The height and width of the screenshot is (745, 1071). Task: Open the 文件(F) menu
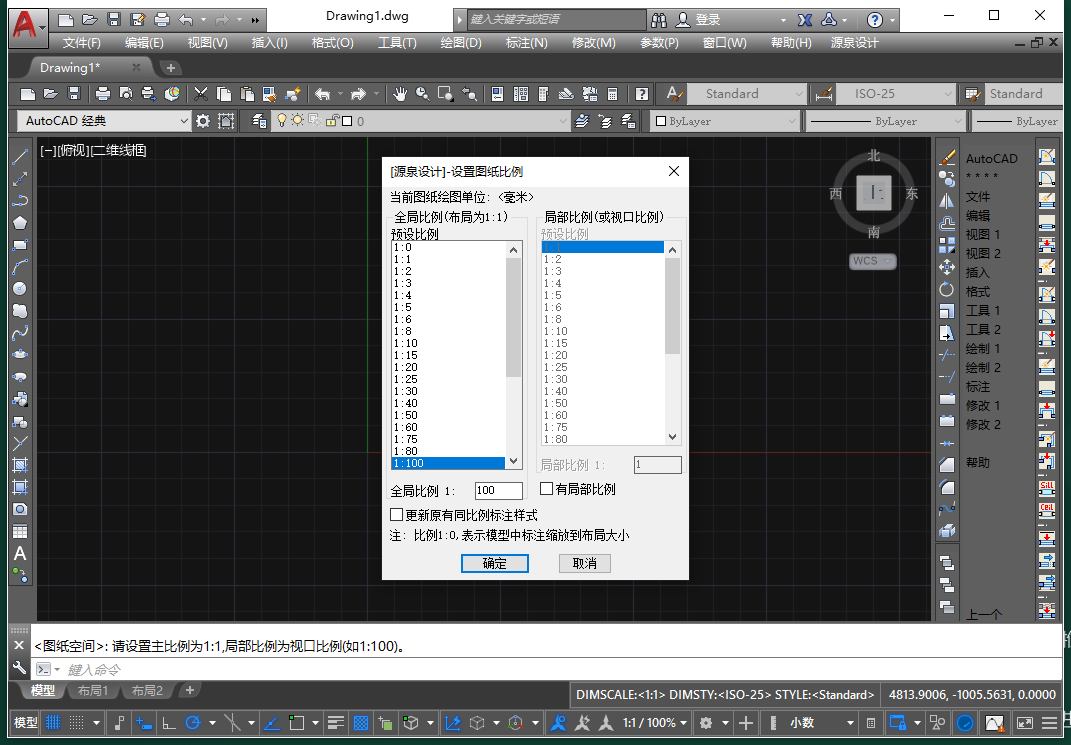pyautogui.click(x=81, y=43)
